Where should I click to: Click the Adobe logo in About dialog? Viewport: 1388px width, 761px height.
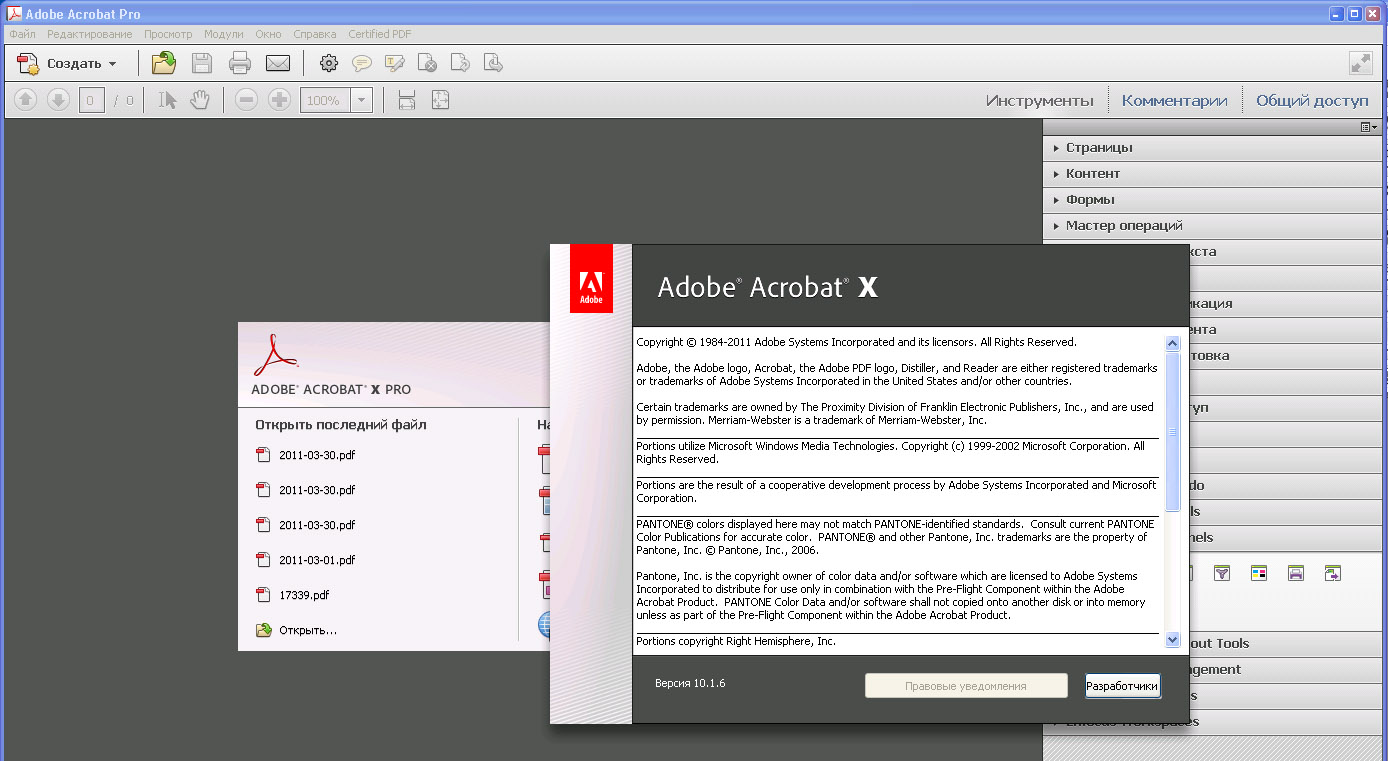coord(591,278)
